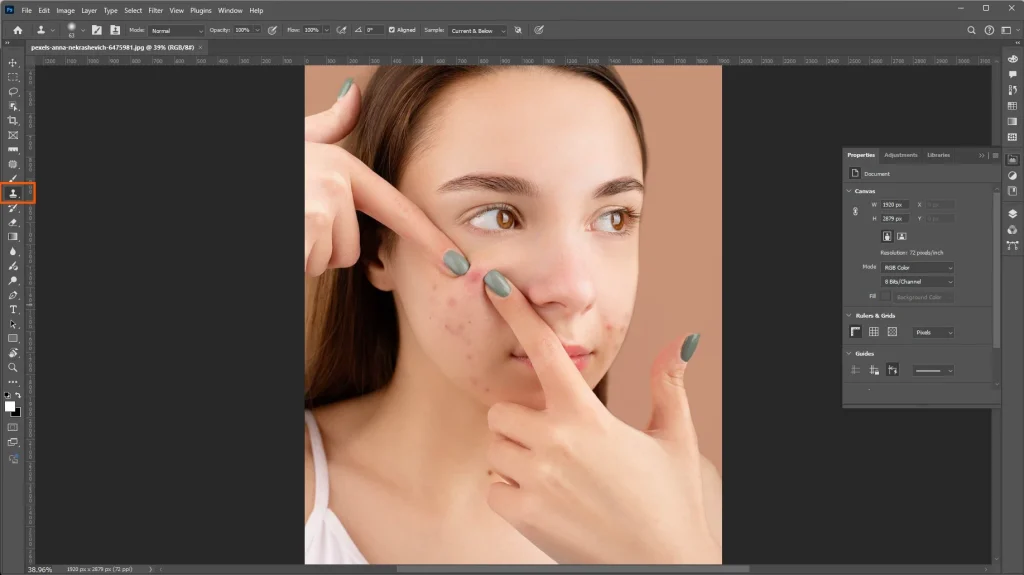Switch to the Libraries tab
The width and height of the screenshot is (1024, 575).
(938, 156)
